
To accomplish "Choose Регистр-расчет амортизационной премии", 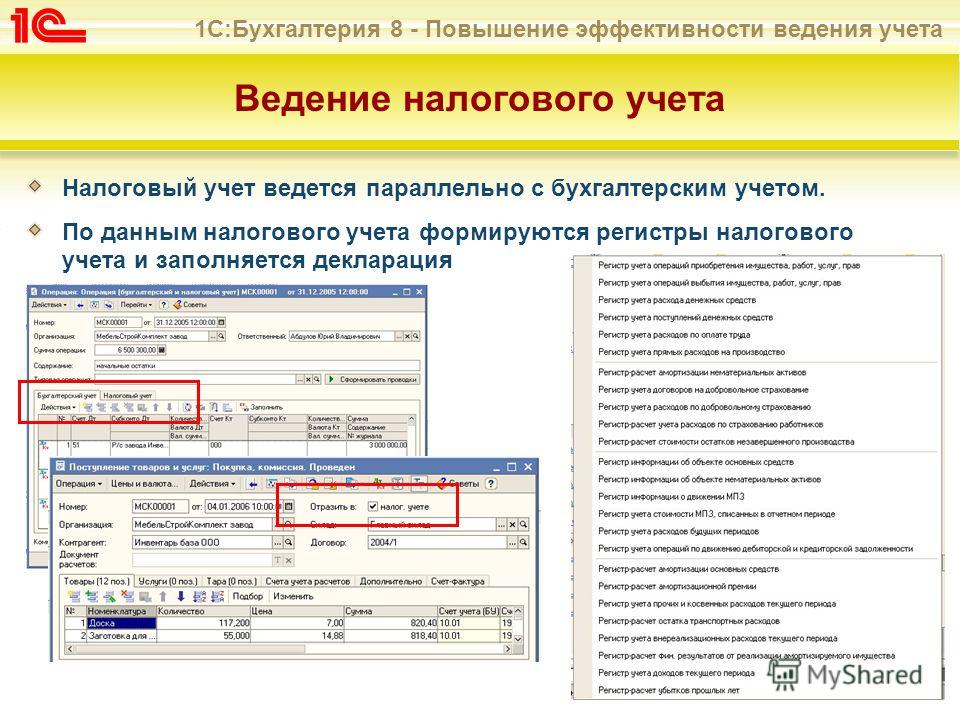I will [x=677, y=586].
